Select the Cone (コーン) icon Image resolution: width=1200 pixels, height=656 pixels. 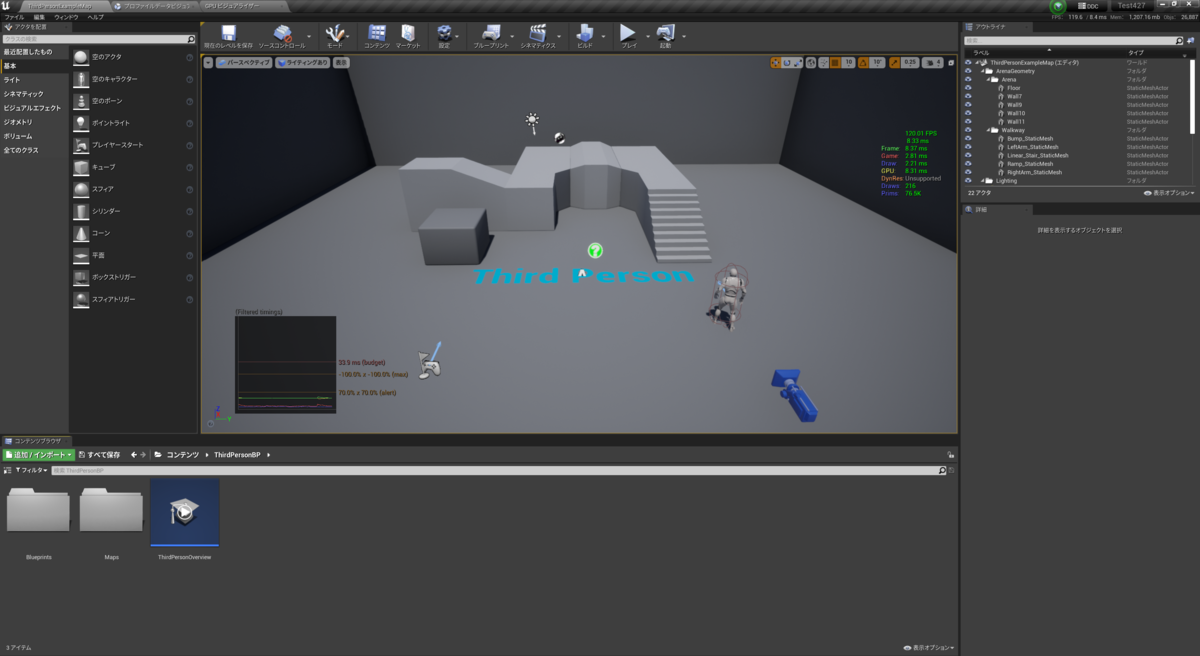pyautogui.click(x=81, y=233)
